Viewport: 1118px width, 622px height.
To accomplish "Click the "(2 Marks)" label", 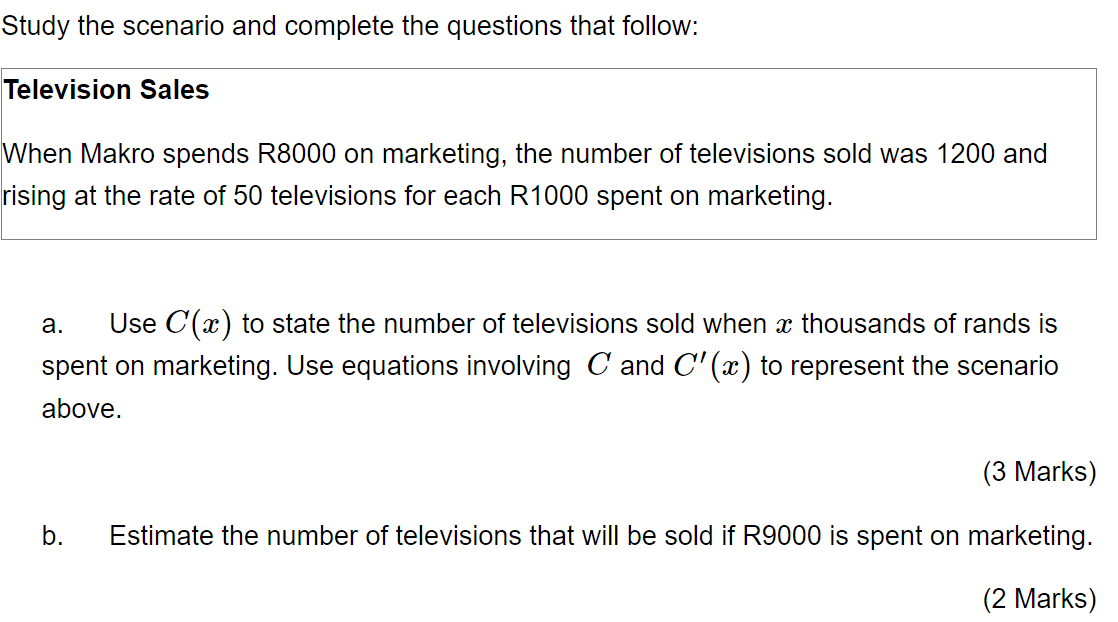I will (1039, 599).
